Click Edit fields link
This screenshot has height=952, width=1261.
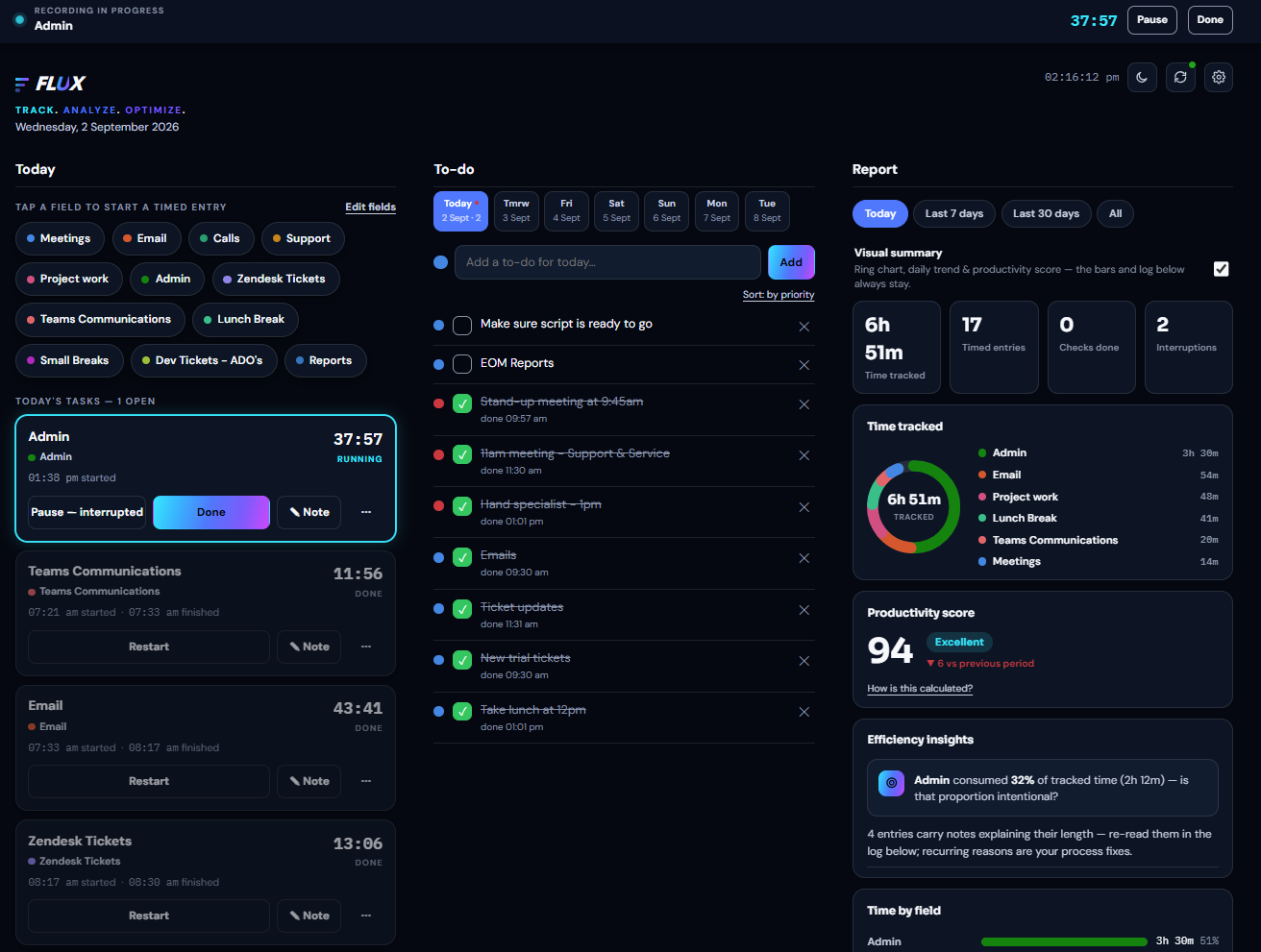click(370, 207)
